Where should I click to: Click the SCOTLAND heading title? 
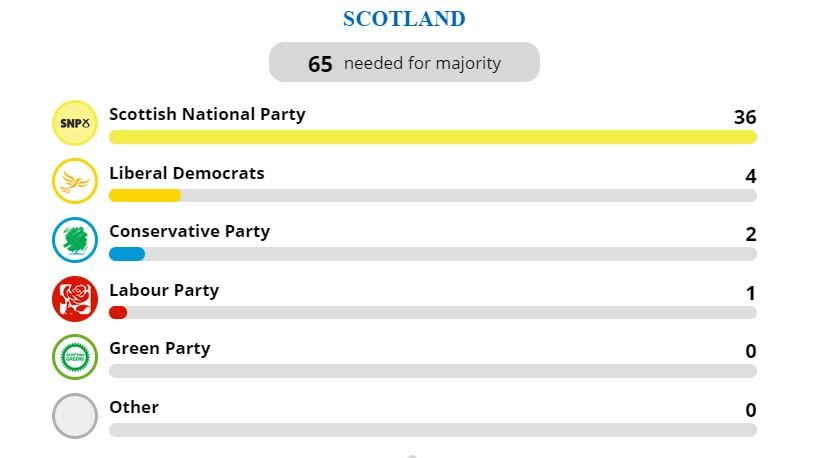404,19
